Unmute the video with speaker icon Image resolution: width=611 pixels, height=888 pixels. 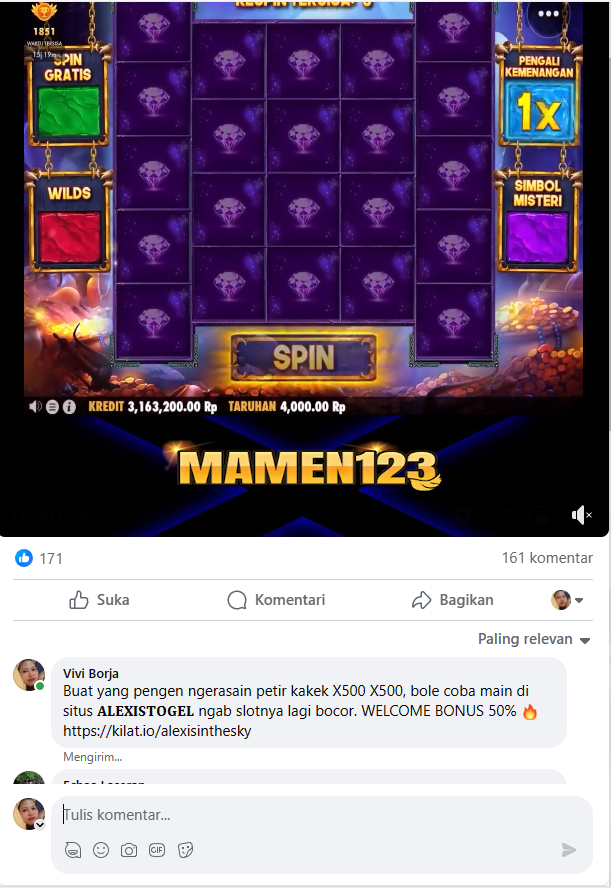[582, 515]
